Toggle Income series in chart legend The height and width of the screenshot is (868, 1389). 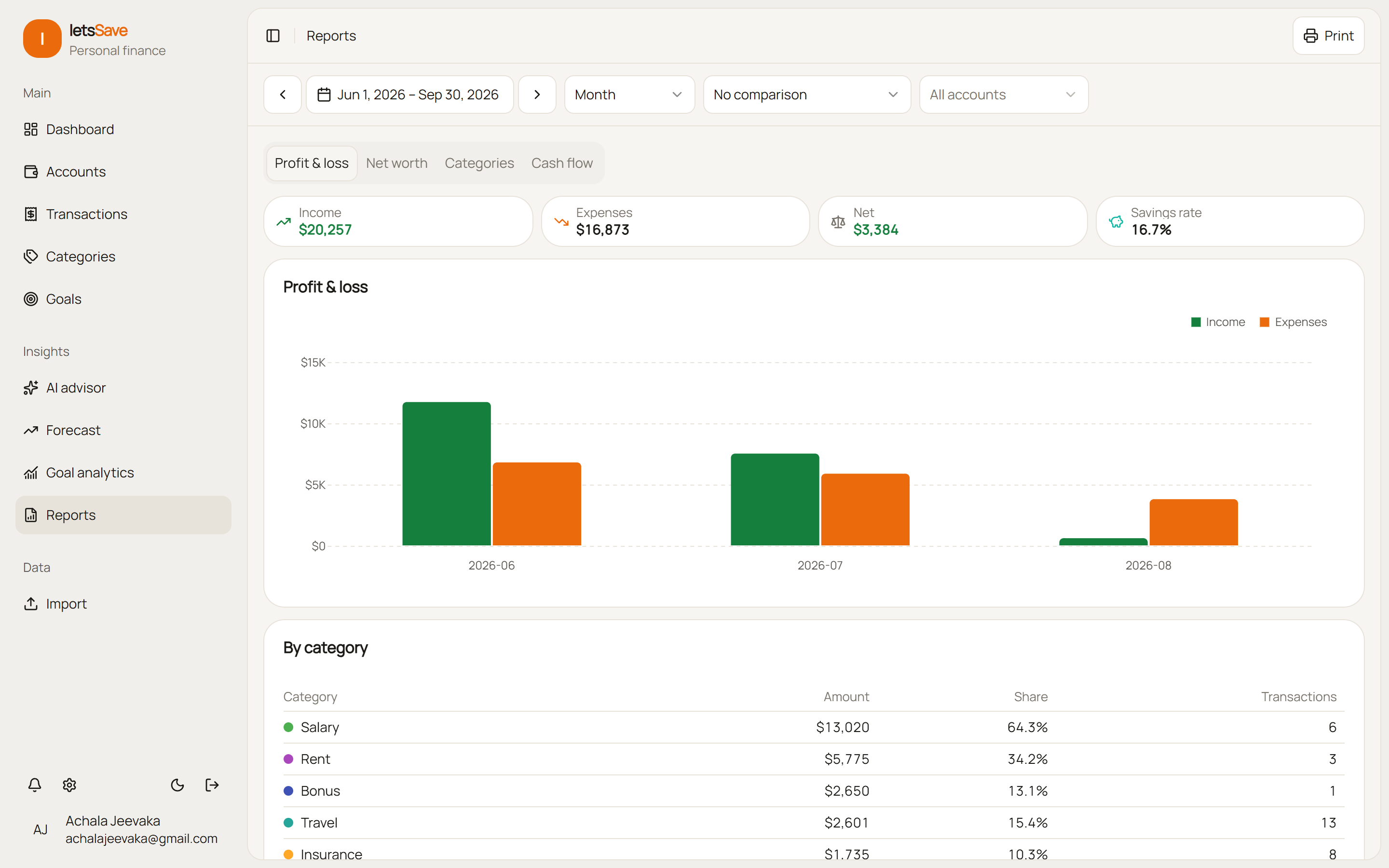coord(1218,322)
